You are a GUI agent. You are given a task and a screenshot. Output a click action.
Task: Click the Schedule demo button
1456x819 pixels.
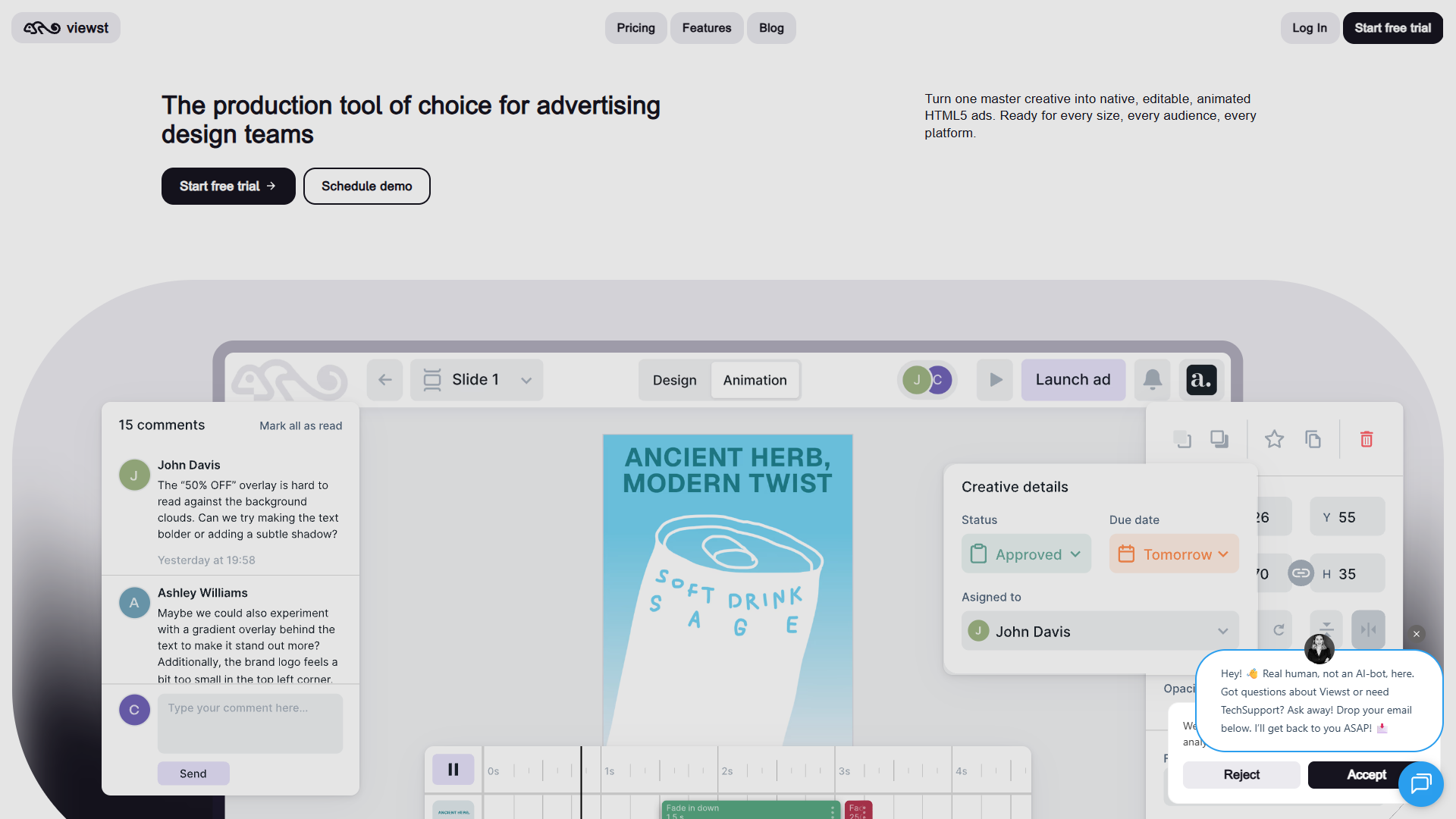366,186
